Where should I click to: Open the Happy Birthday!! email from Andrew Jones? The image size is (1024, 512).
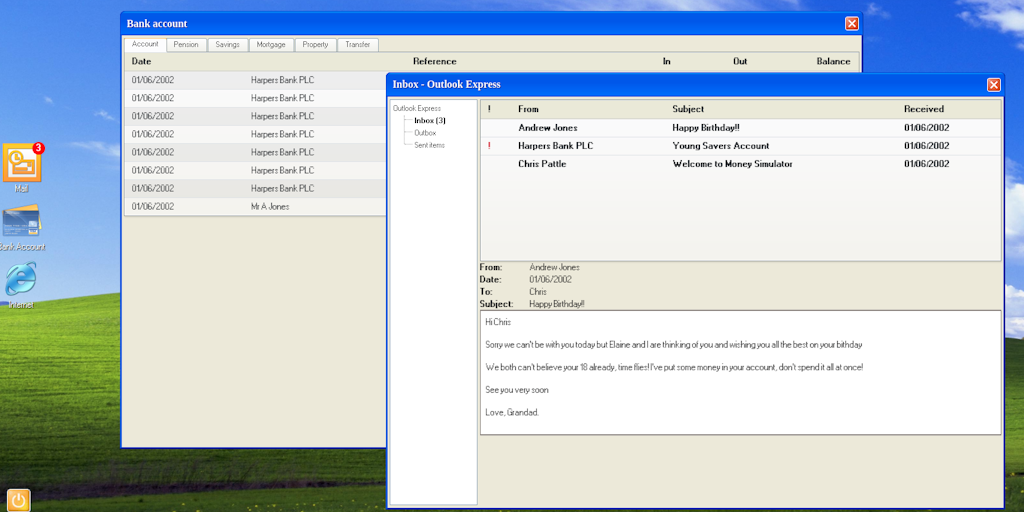click(741, 128)
